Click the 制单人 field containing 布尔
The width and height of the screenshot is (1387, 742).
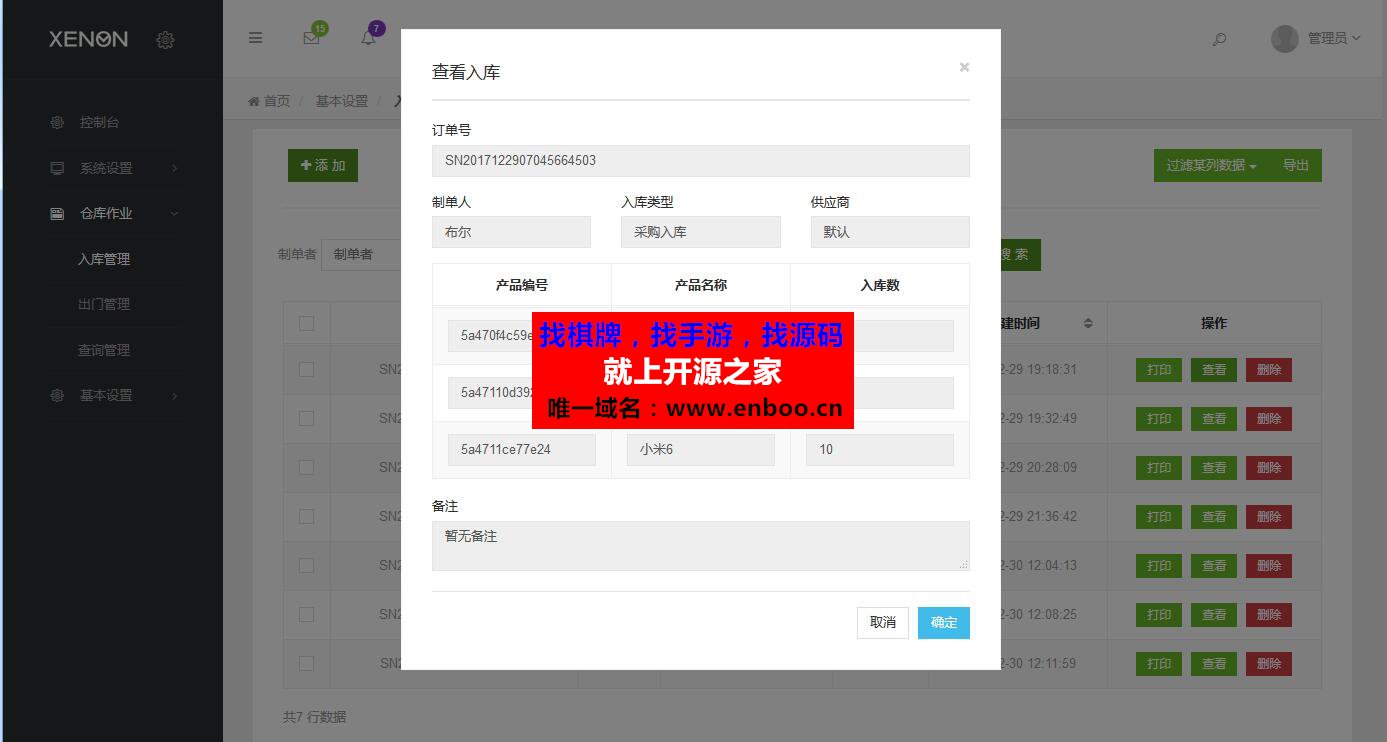511,232
